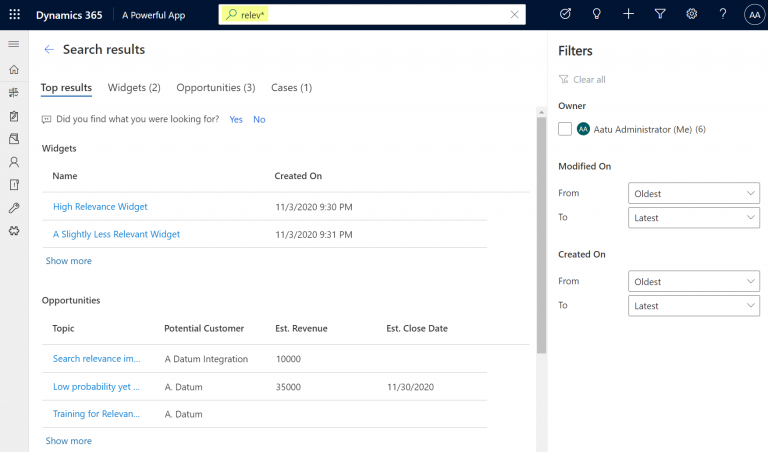The width and height of the screenshot is (768, 452).
Task: Open Modified On To dropdown
Action: coord(694,218)
